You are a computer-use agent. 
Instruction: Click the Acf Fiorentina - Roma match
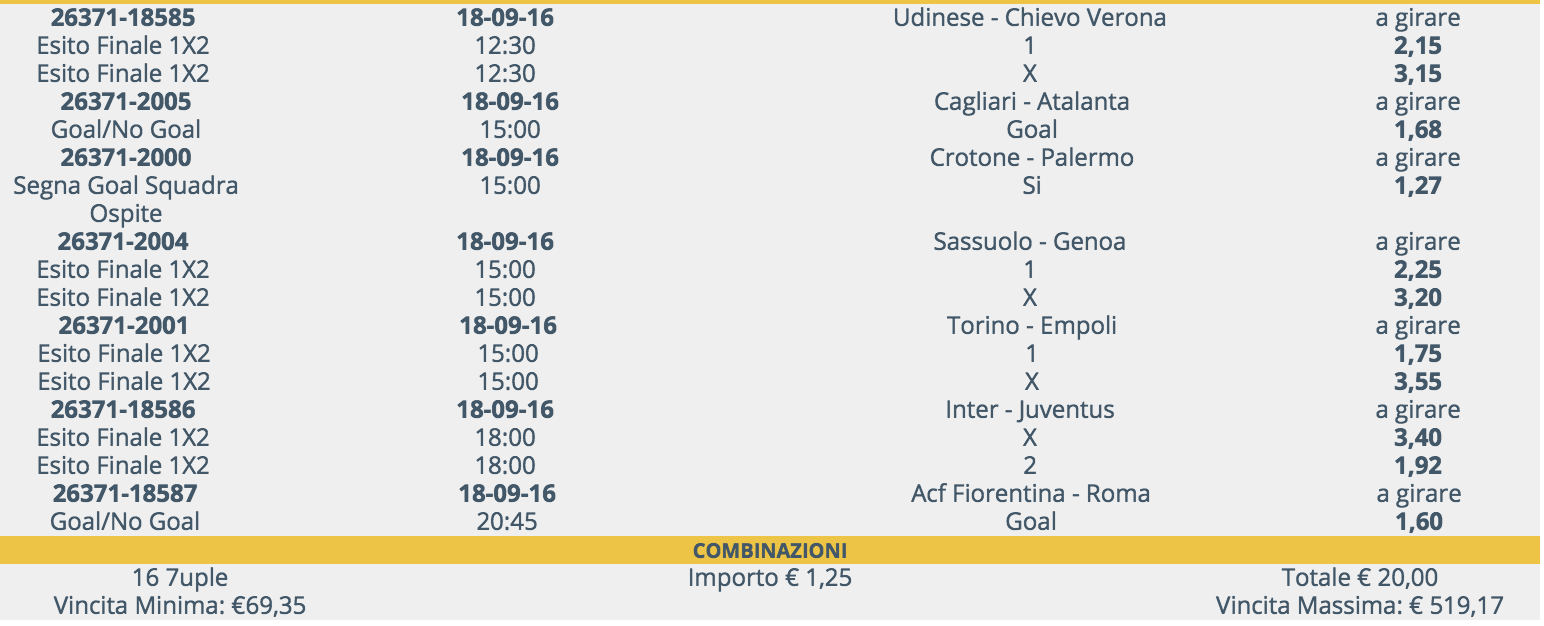1030,494
